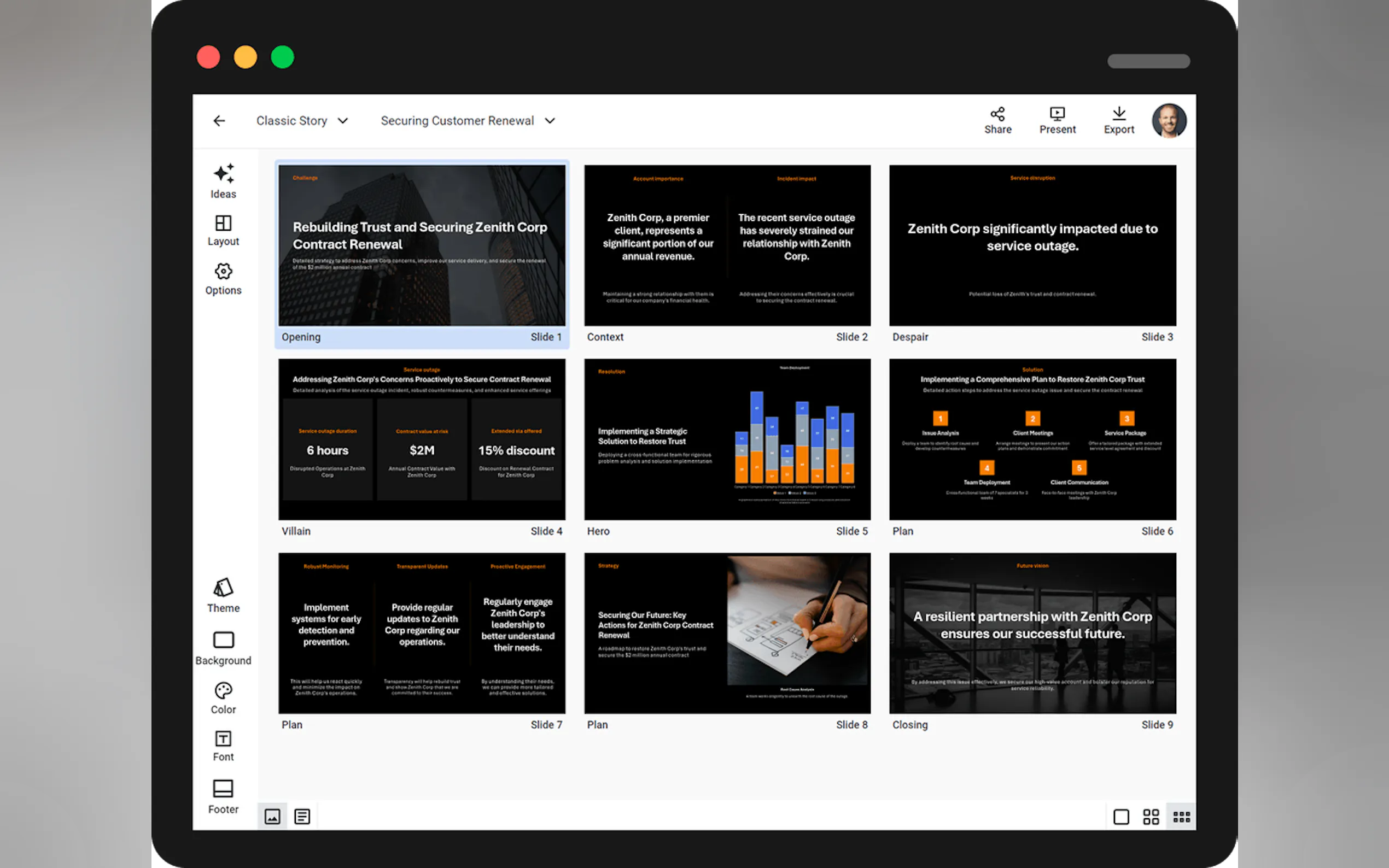Switch to single slide view
This screenshot has width=1389, height=868.
1121,816
